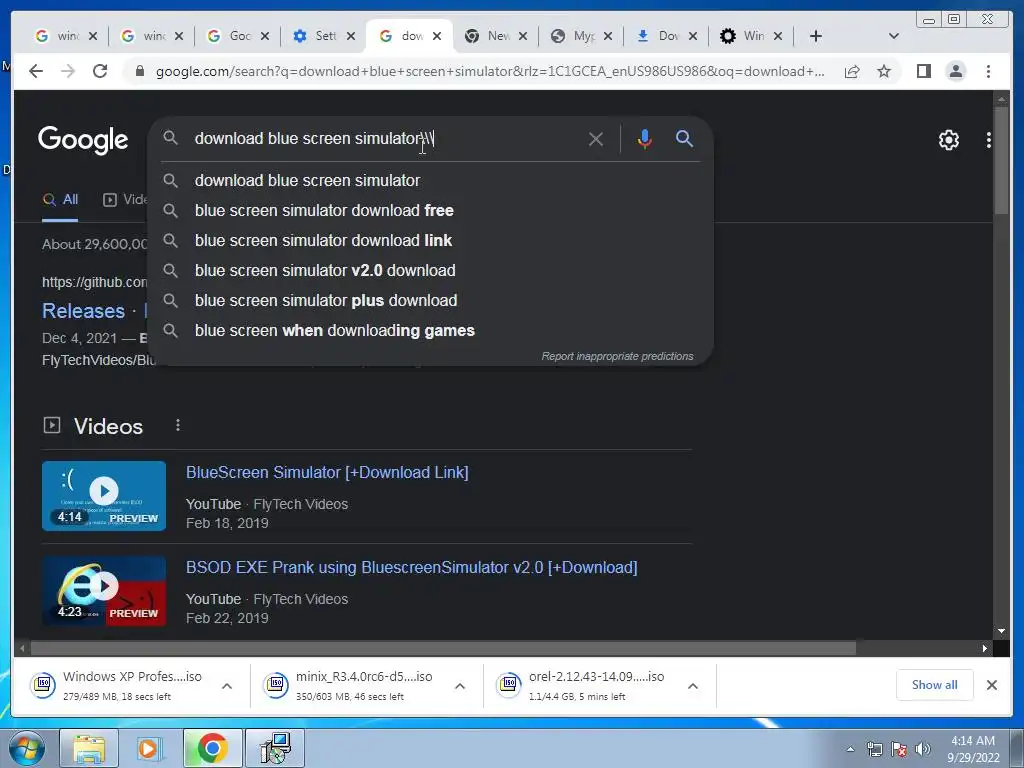Click the scroll down arrow
Viewport: 1024px width, 768px height.
(x=1001, y=631)
